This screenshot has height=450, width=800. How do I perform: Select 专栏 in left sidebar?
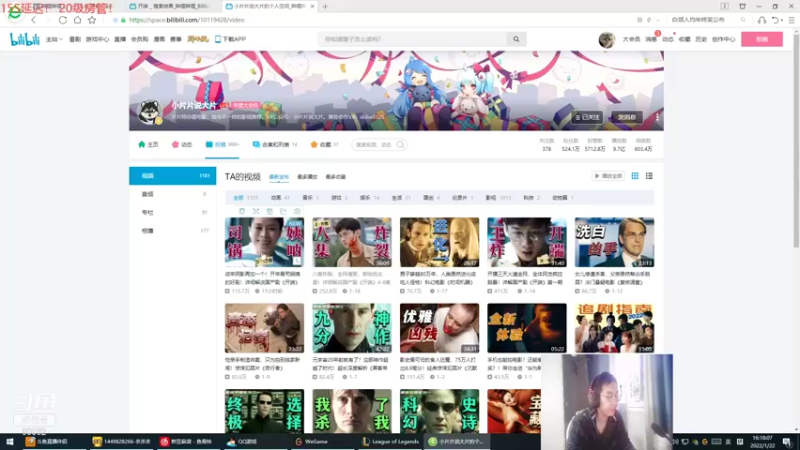pos(172,213)
